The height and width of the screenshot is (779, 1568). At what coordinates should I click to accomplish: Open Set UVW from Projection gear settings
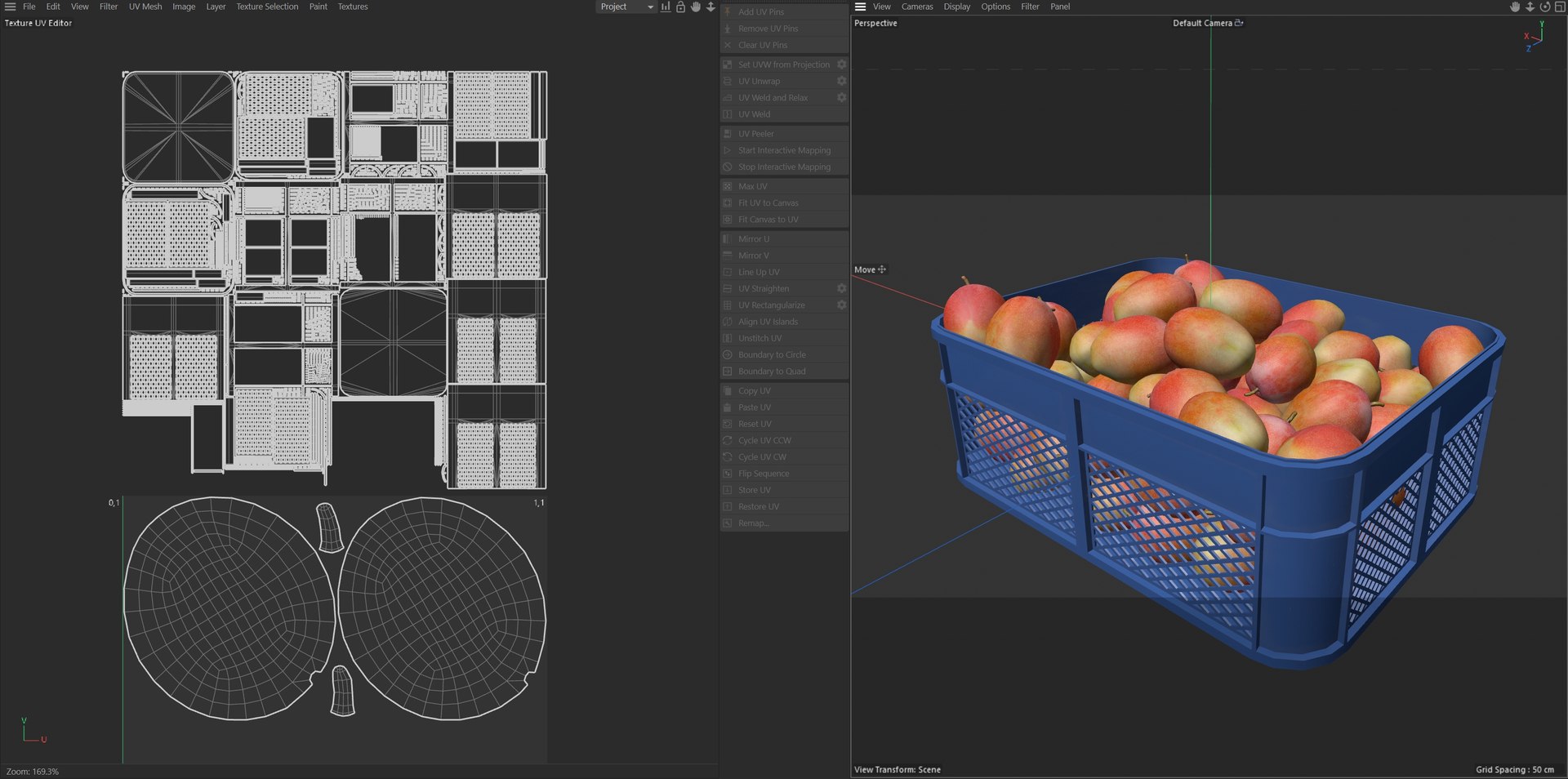841,65
